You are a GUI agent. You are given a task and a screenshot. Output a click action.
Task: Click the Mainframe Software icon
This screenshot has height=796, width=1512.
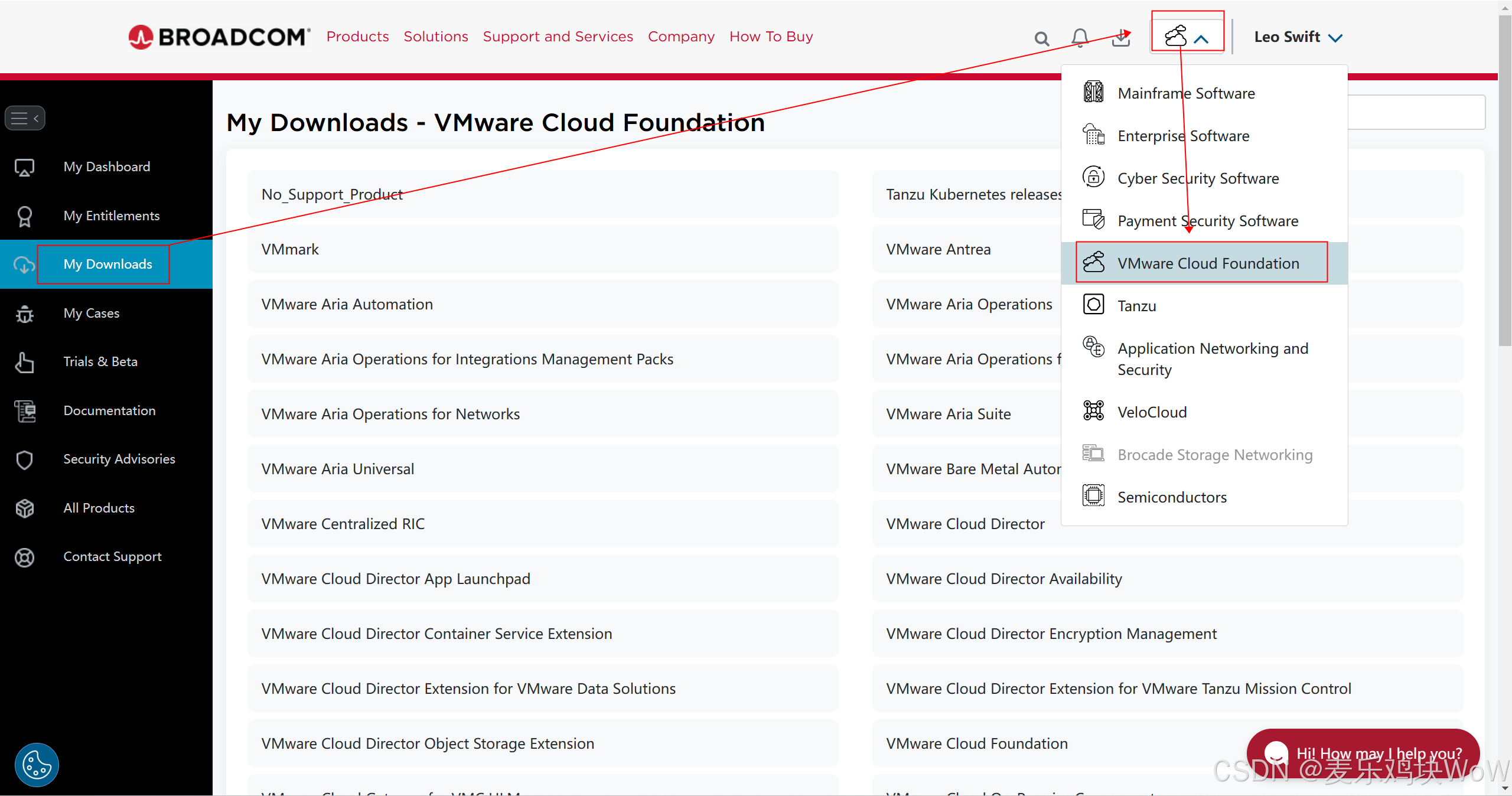(x=1093, y=93)
